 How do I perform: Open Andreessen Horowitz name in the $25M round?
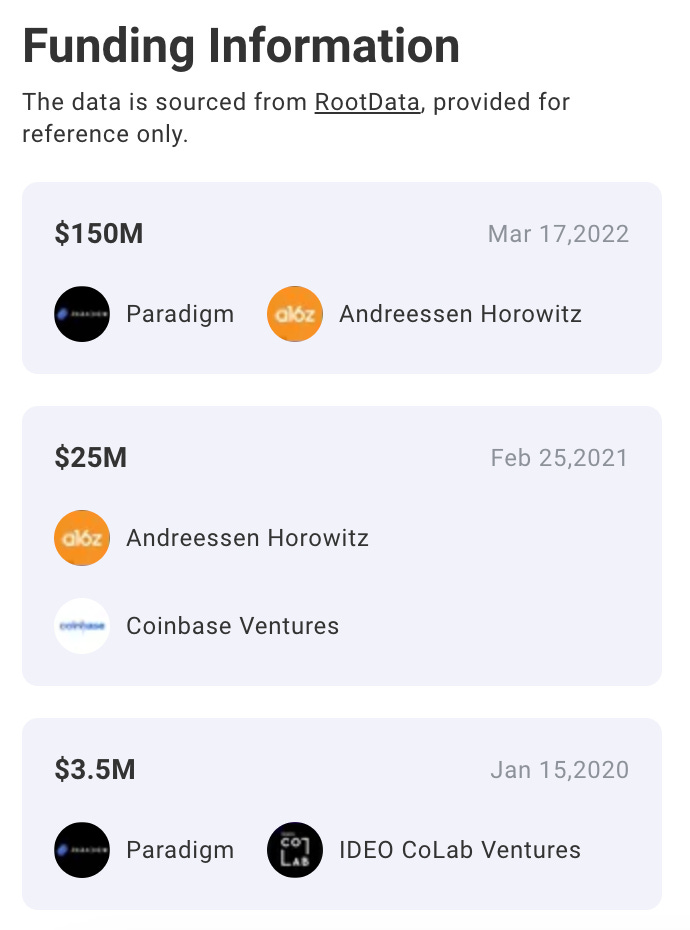click(247, 538)
